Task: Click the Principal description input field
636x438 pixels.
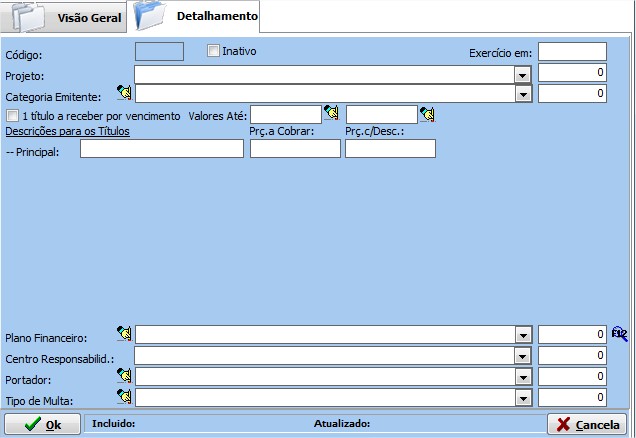Action: [x=161, y=149]
